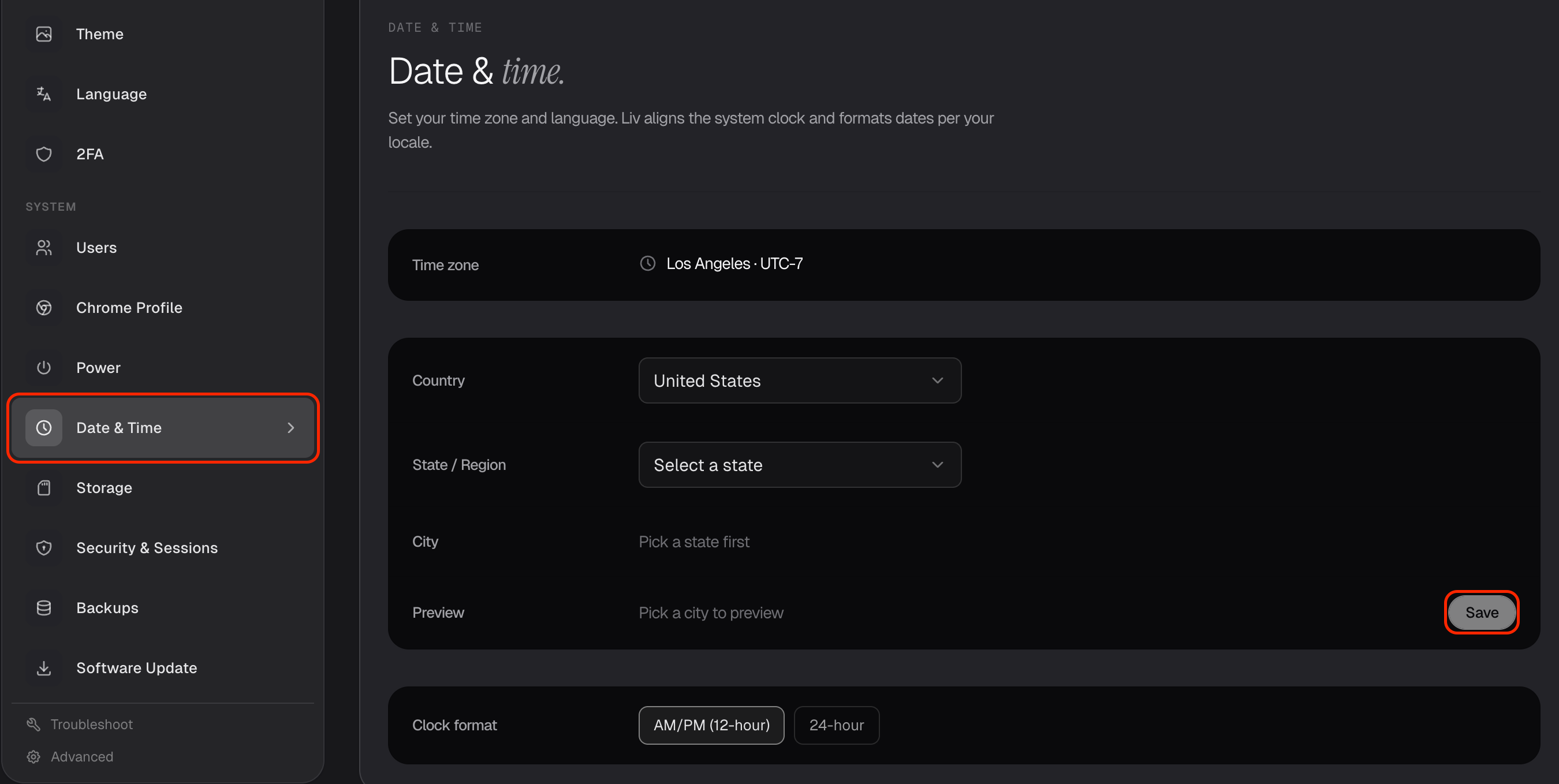Click the SYSTEM section heading
This screenshot has height=784, width=1559.
(51, 206)
